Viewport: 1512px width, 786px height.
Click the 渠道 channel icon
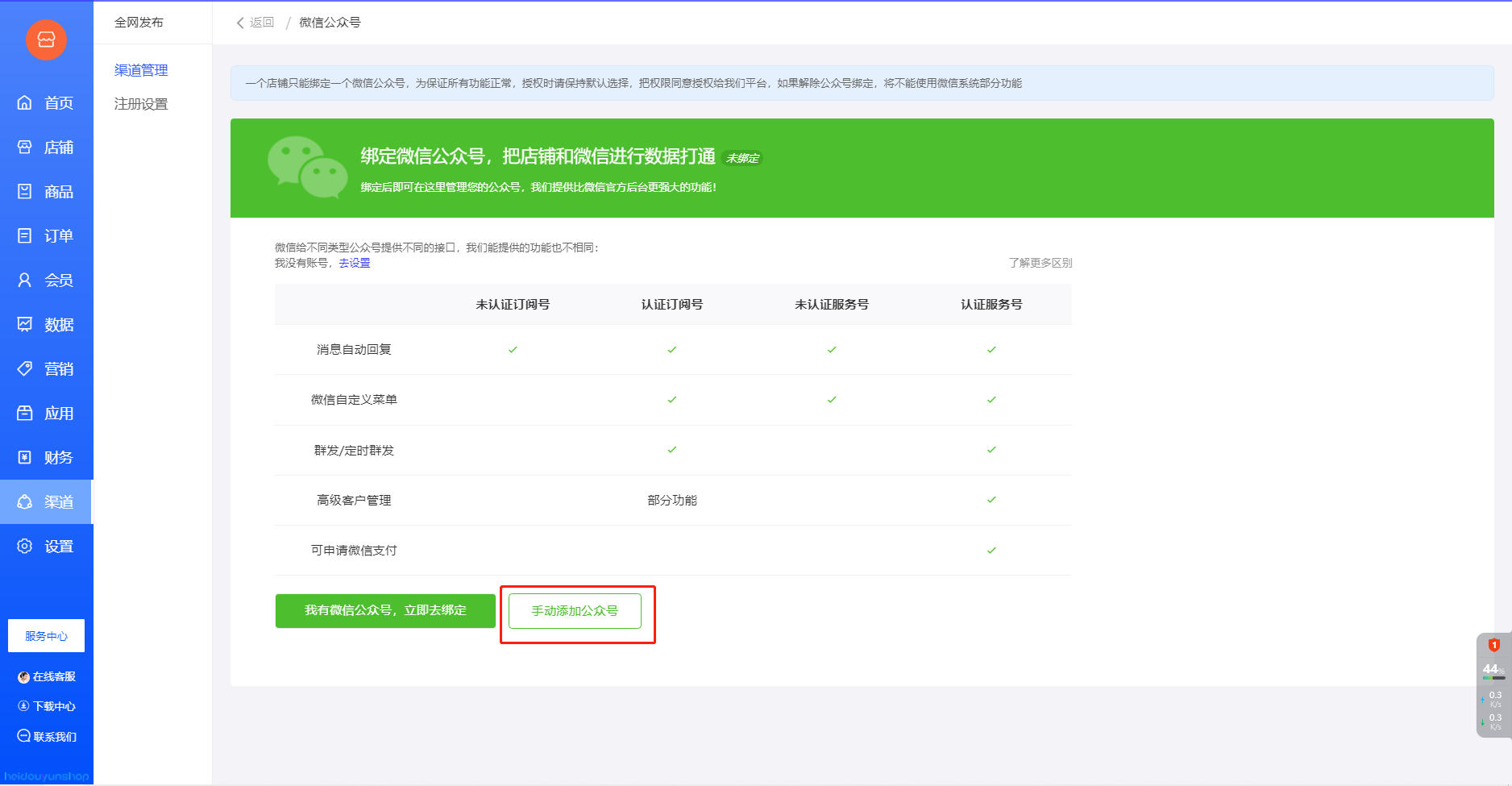pos(25,501)
